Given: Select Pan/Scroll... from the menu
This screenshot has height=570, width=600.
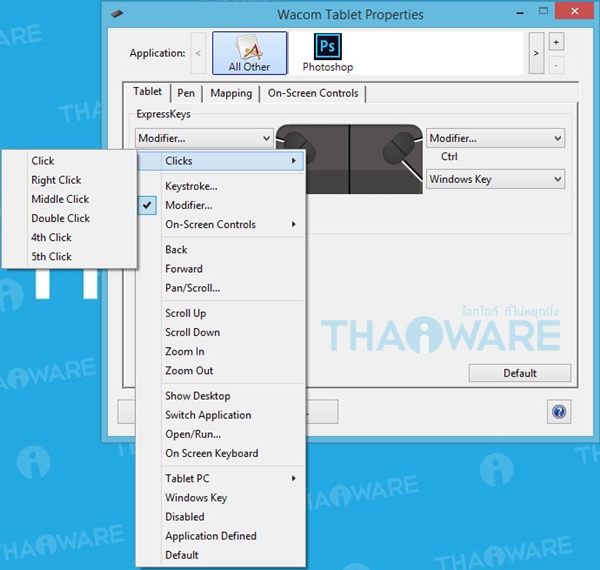Looking at the screenshot, I should [x=220, y=288].
